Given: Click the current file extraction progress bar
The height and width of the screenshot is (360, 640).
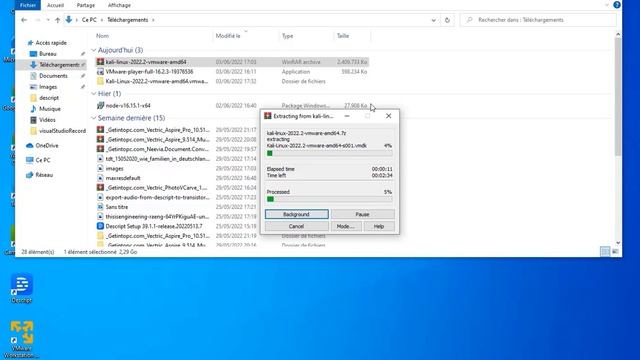Looking at the screenshot, I should [329, 153].
